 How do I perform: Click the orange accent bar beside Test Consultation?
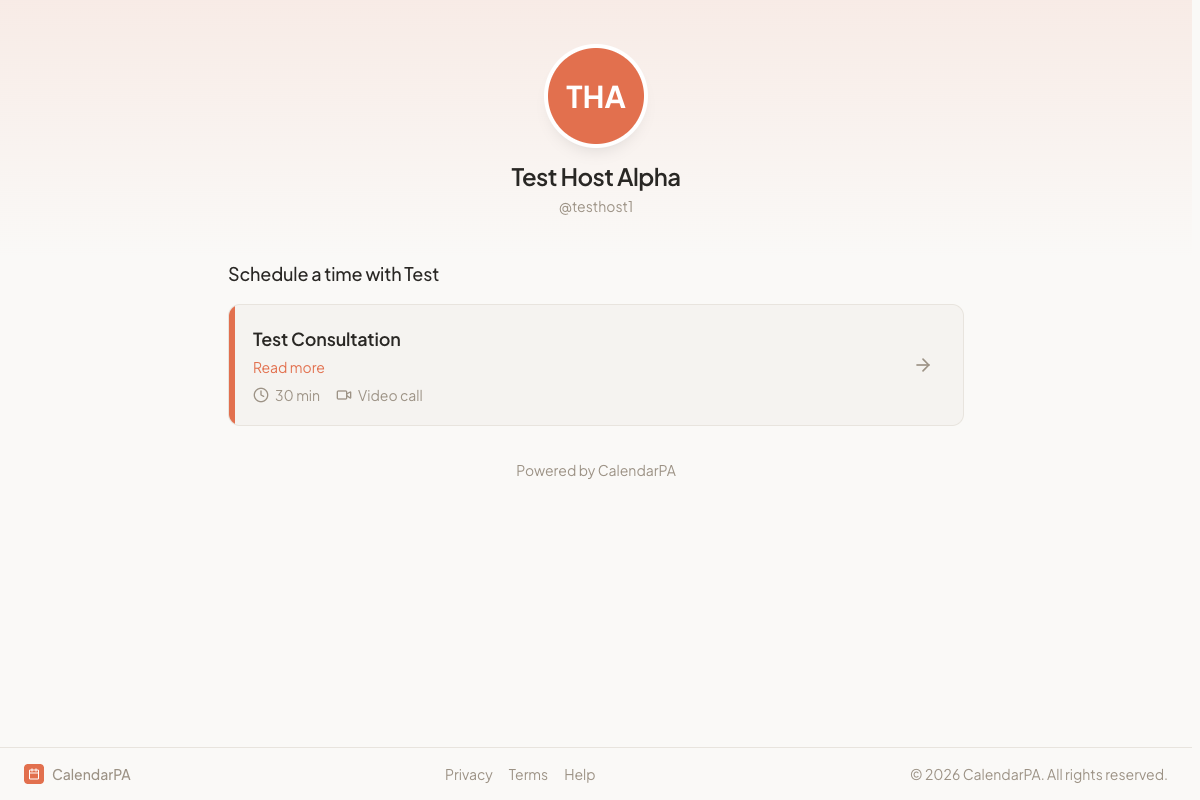click(x=232, y=364)
